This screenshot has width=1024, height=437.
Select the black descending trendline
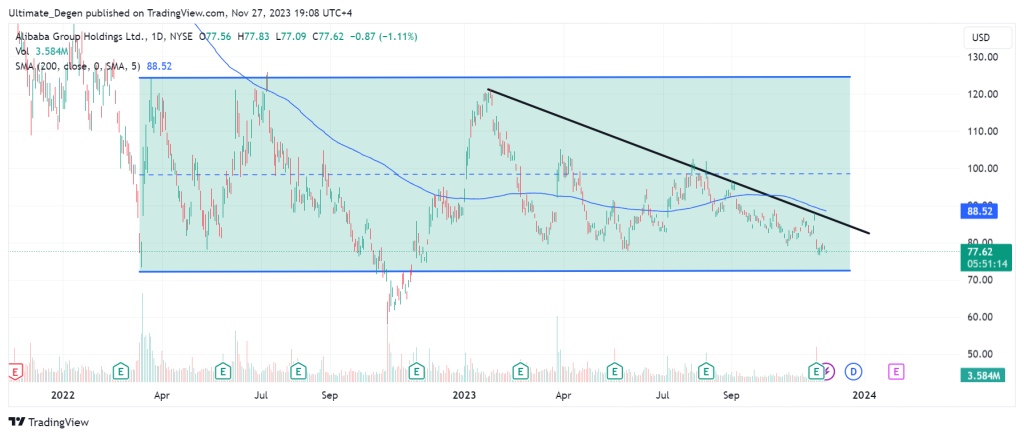(x=679, y=161)
